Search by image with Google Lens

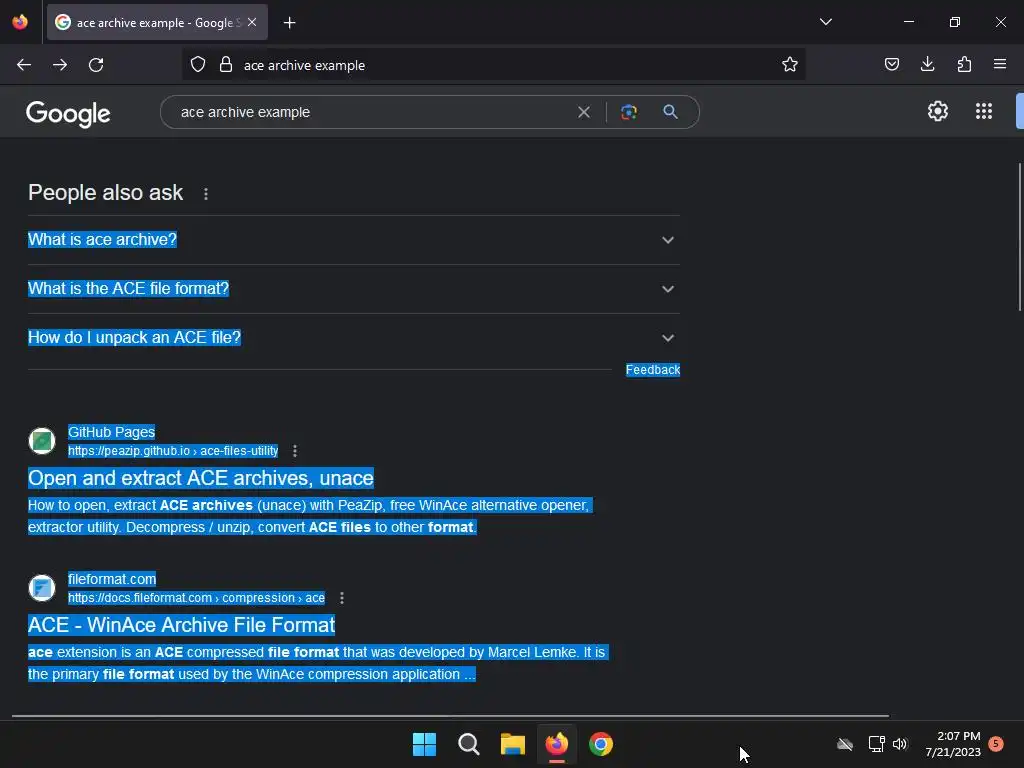click(629, 112)
